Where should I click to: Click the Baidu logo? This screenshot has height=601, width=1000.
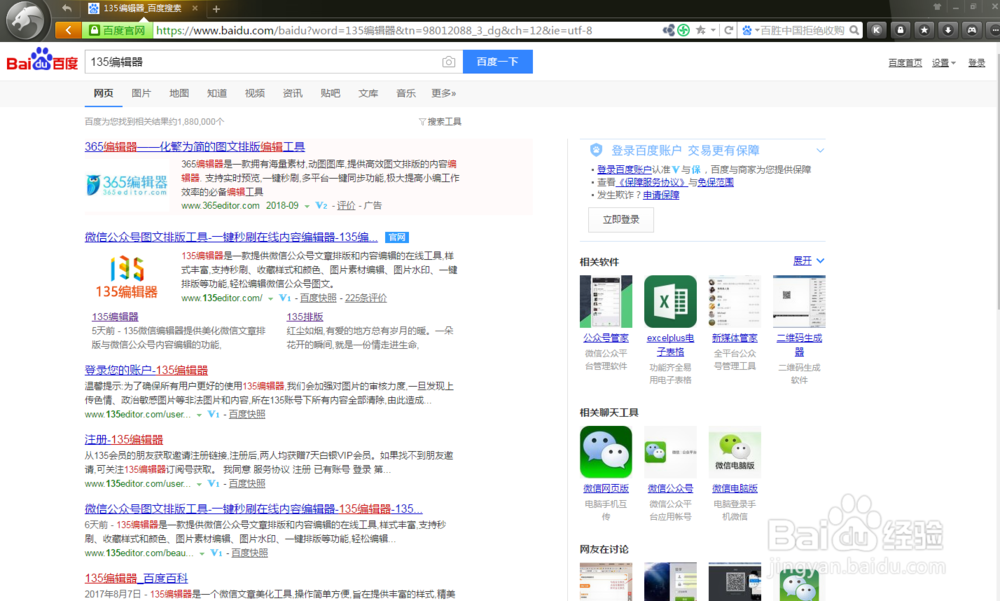click(x=42, y=60)
